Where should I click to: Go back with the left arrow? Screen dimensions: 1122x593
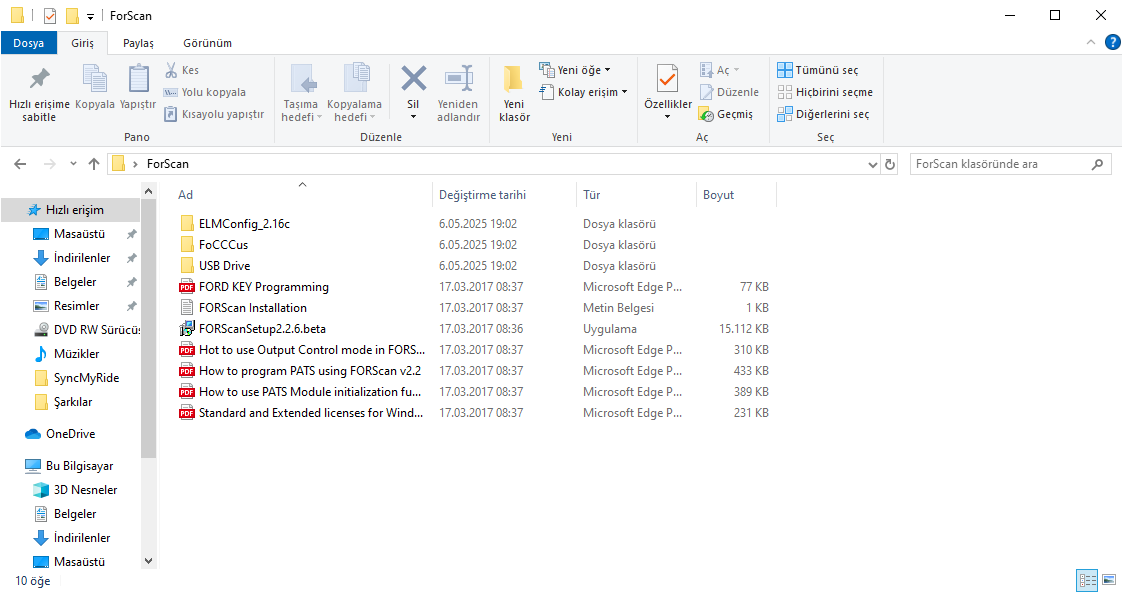point(20,164)
